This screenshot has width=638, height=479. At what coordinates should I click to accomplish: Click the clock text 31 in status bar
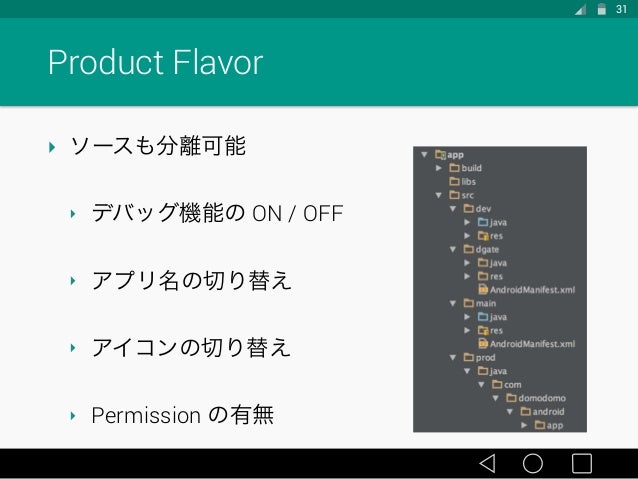(x=621, y=9)
